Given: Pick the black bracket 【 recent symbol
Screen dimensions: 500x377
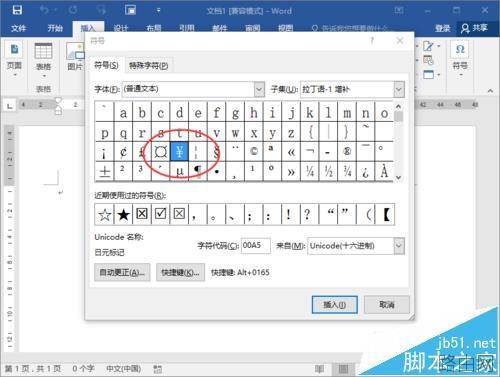Looking at the screenshot, I should tap(385, 214).
